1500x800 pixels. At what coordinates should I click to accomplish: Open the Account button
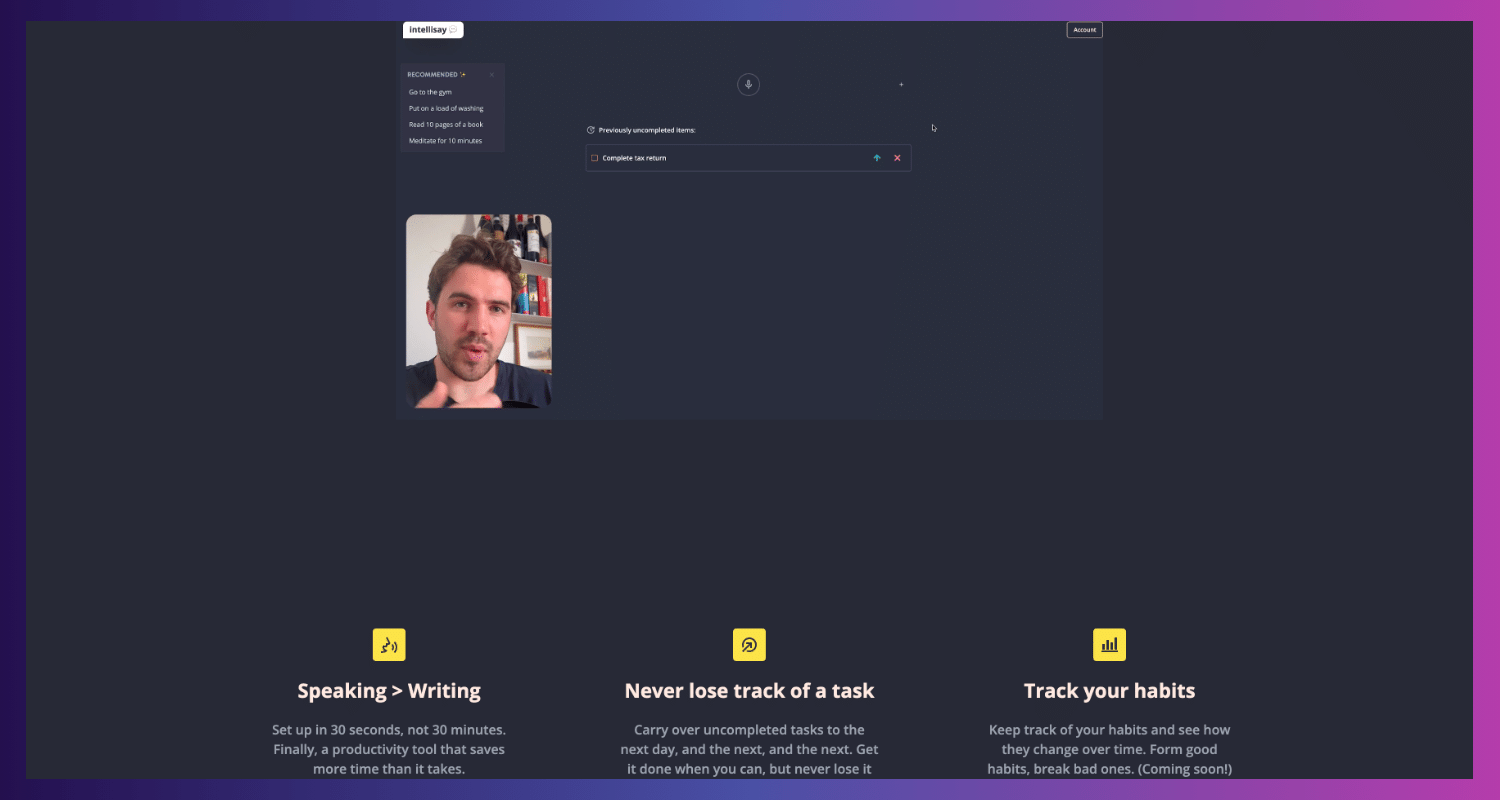[1084, 30]
